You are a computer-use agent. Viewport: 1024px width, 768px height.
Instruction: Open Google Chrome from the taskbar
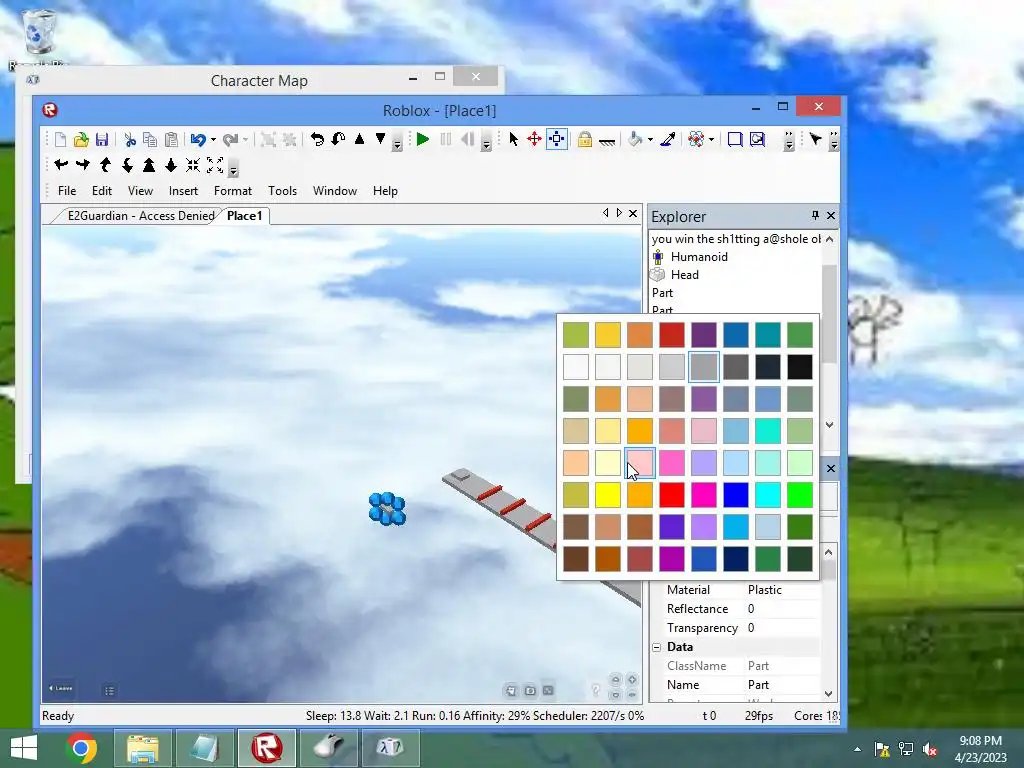[82, 748]
